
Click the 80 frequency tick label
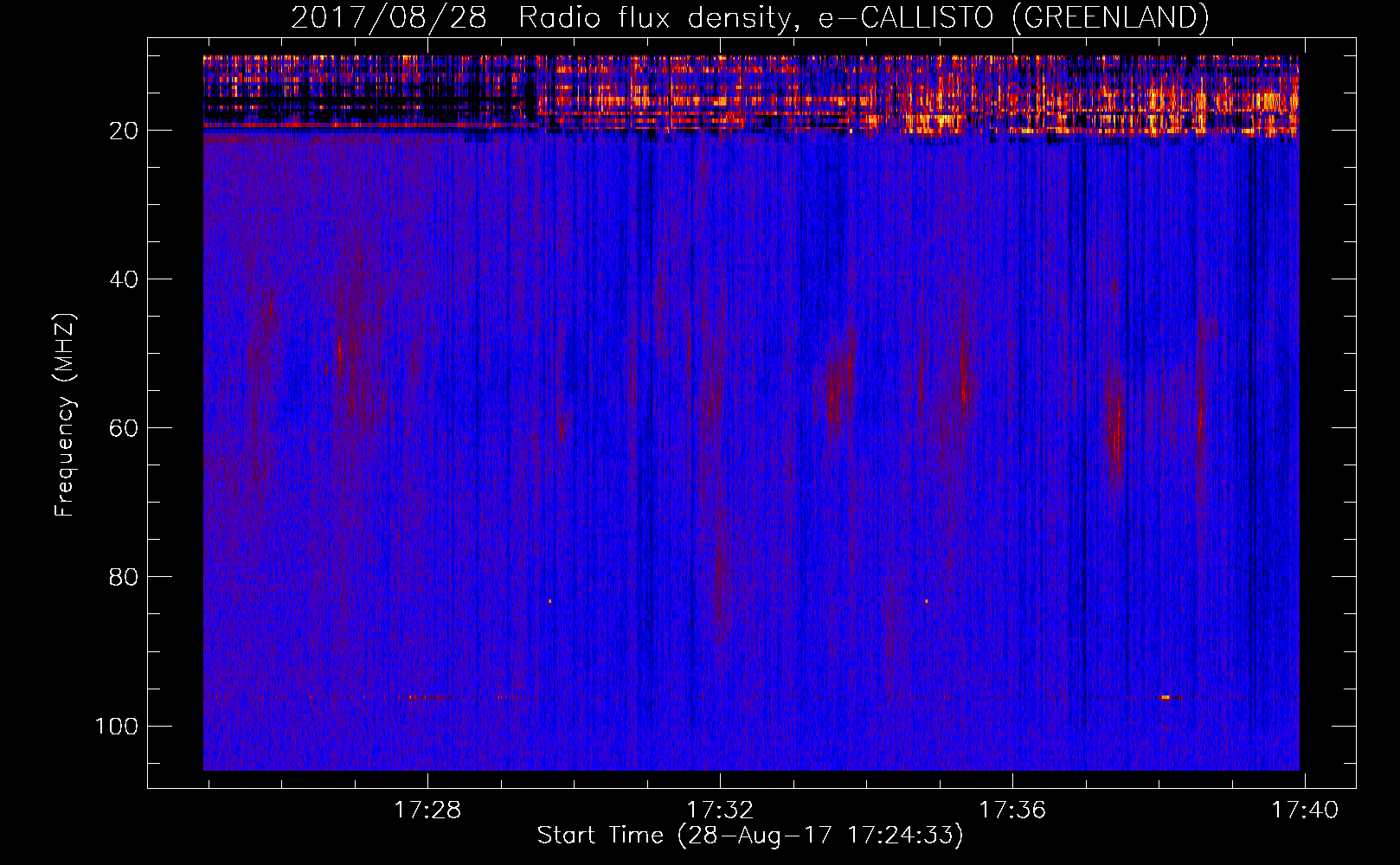tap(124, 577)
